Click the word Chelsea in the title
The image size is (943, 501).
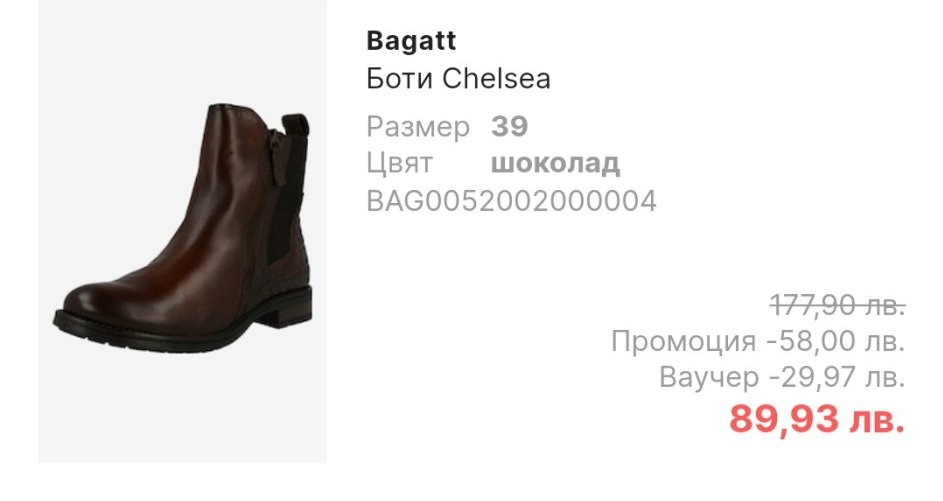tap(497, 78)
